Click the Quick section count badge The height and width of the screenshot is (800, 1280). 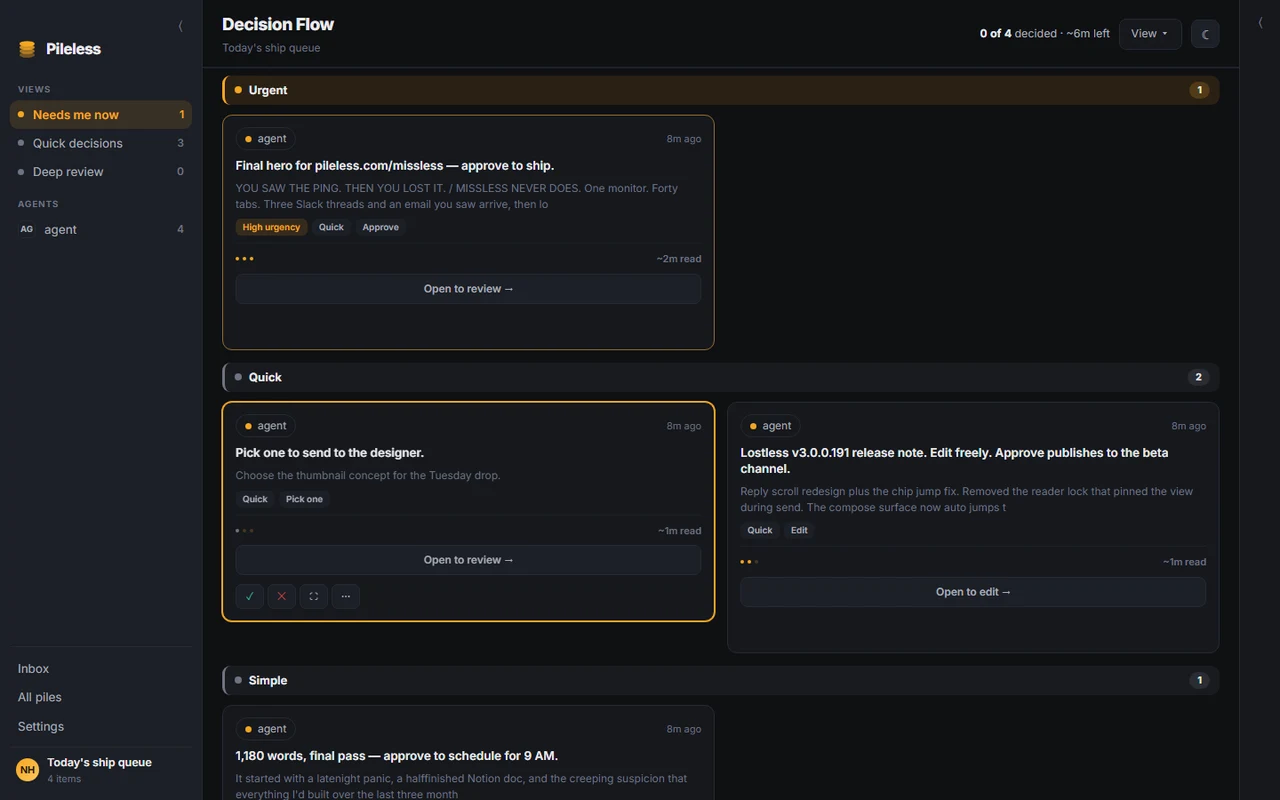pos(1199,377)
